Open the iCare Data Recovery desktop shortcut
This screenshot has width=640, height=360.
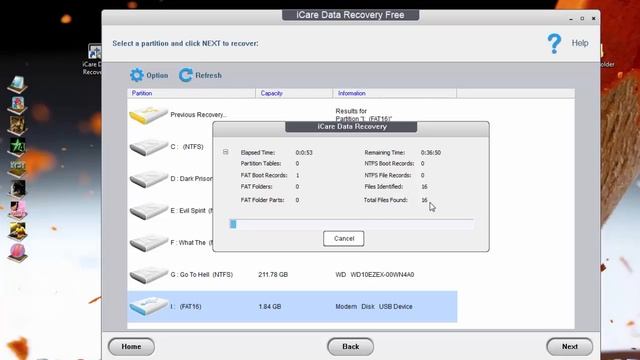(x=93, y=59)
